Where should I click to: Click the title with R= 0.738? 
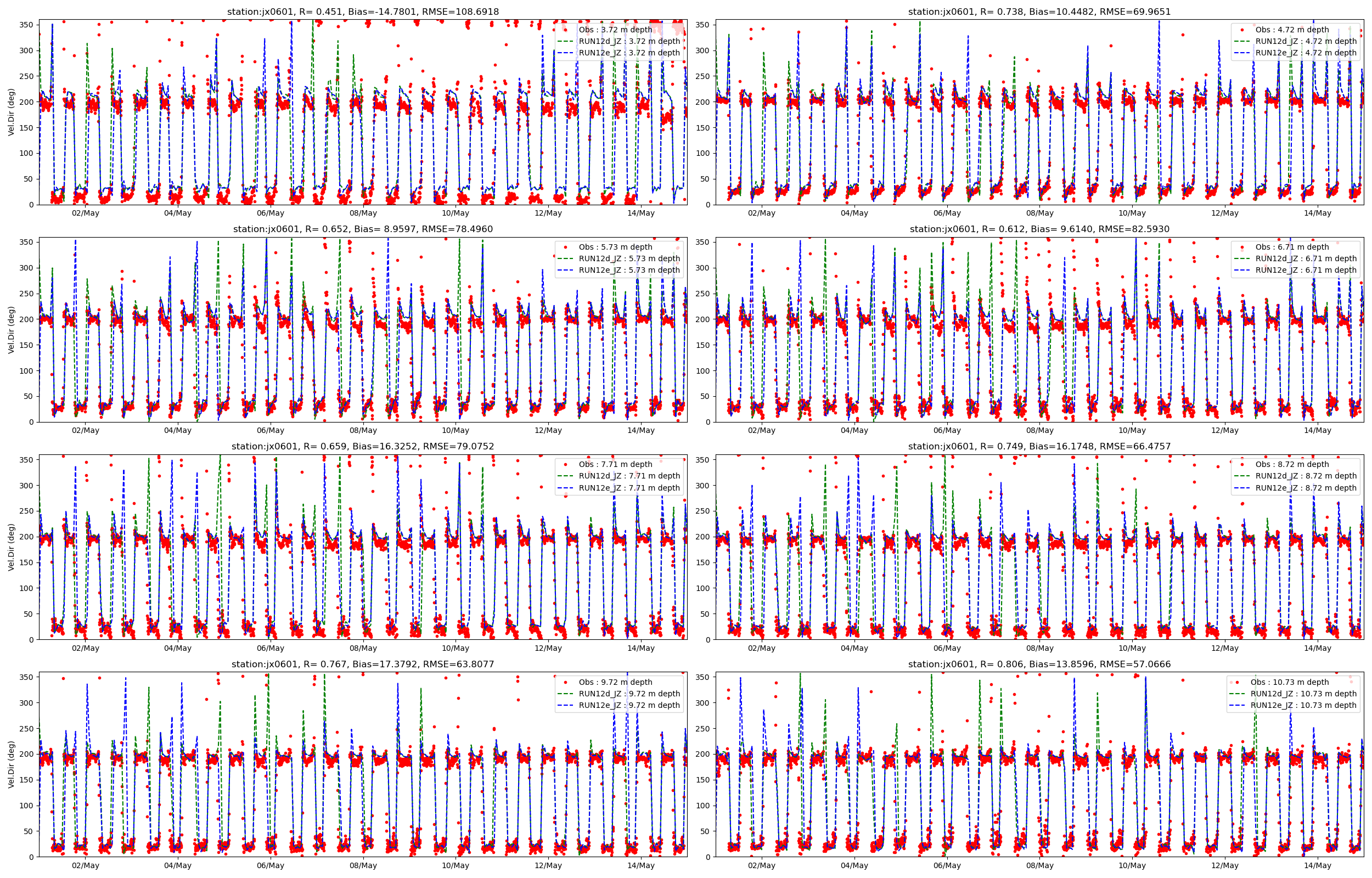[x=1039, y=12]
